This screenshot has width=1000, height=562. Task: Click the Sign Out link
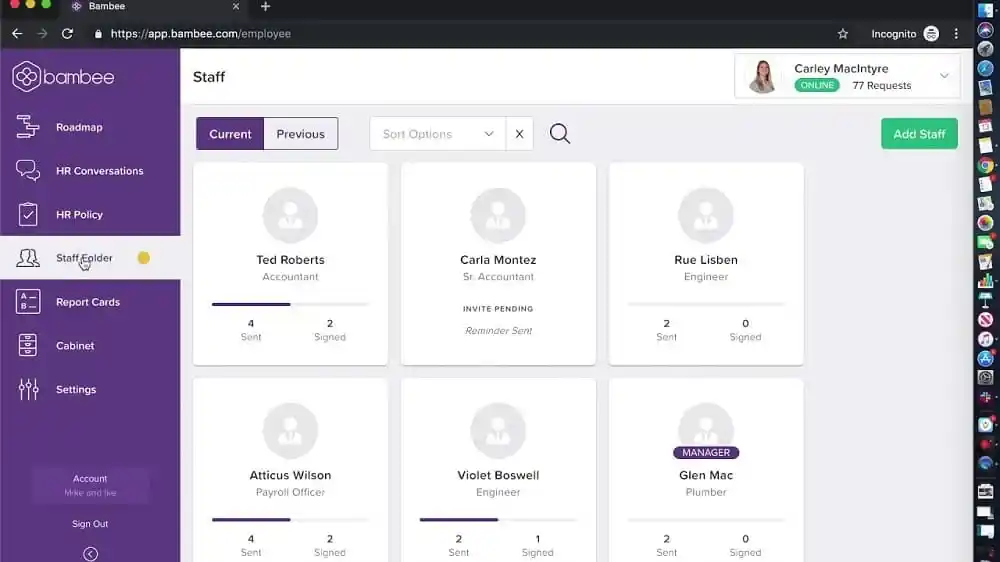[x=90, y=524]
